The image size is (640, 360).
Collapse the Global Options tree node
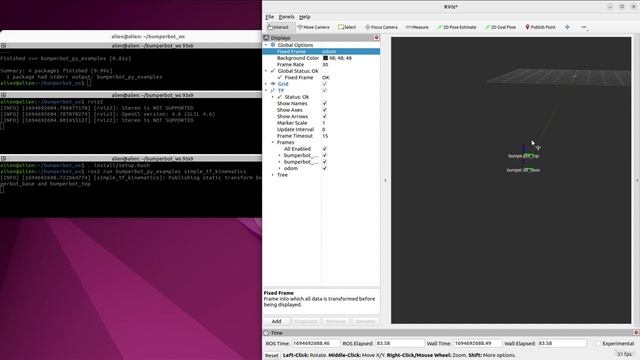tap(266, 45)
